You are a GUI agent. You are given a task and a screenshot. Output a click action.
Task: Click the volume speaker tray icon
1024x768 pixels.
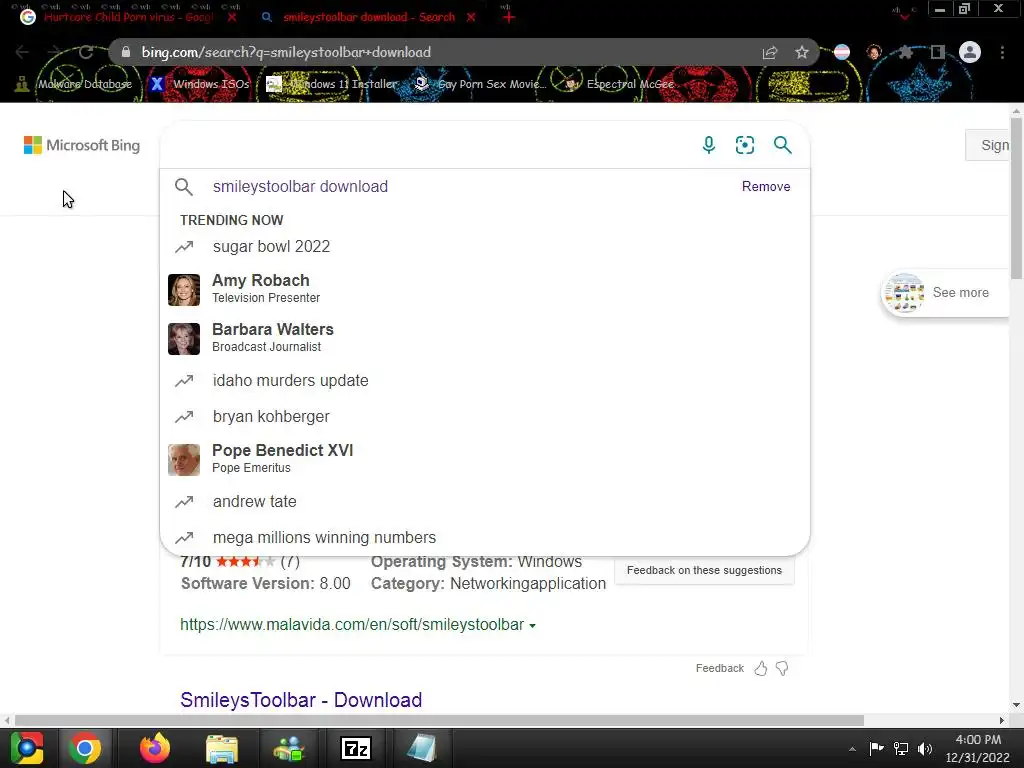(925, 749)
